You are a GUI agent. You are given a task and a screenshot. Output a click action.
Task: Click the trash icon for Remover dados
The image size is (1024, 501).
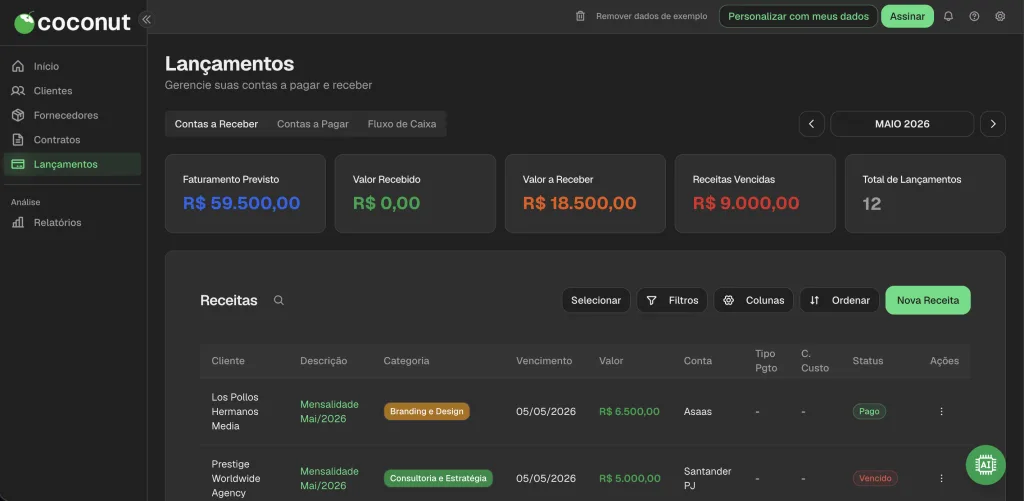(580, 16)
